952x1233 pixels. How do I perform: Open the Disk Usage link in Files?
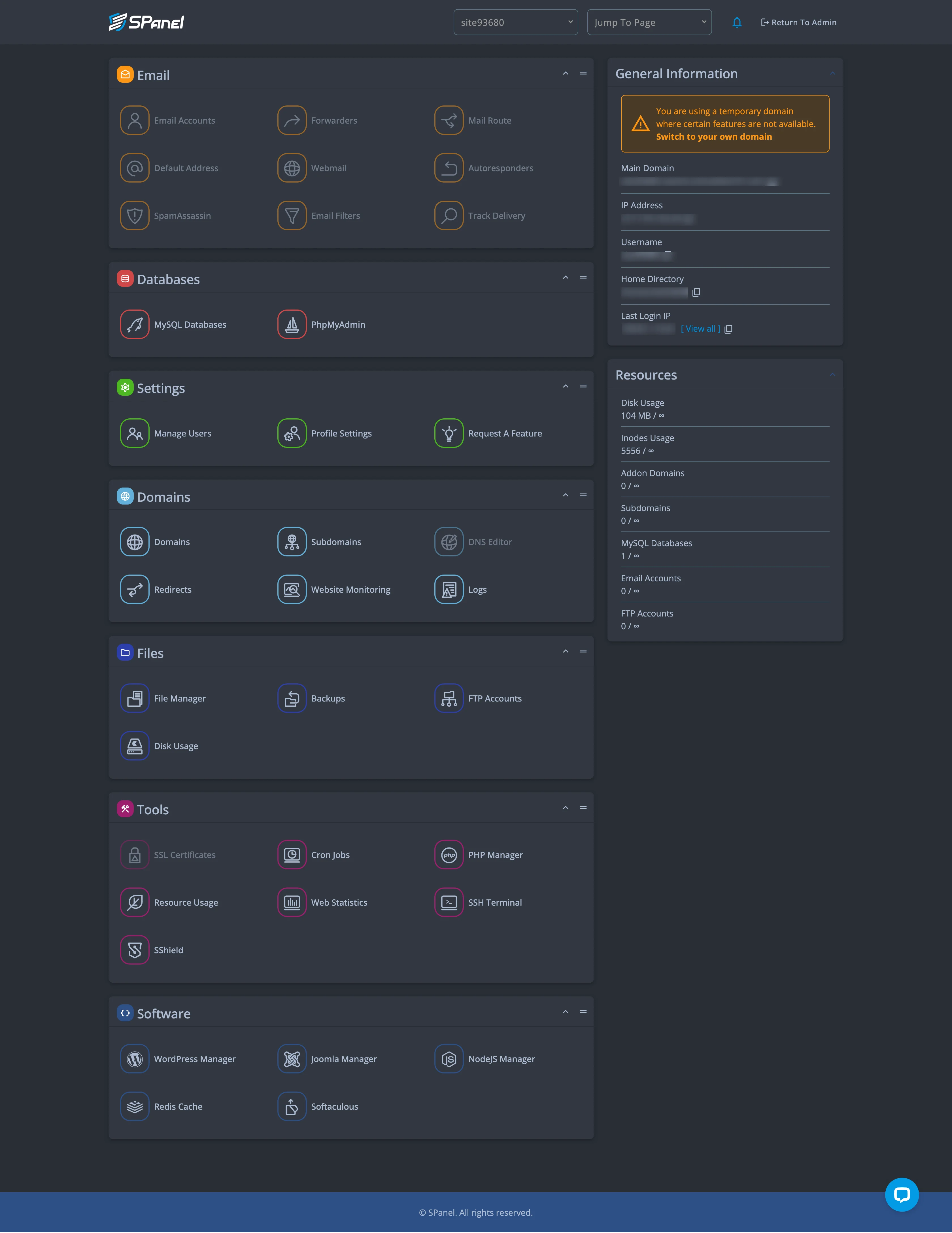pyautogui.click(x=175, y=746)
